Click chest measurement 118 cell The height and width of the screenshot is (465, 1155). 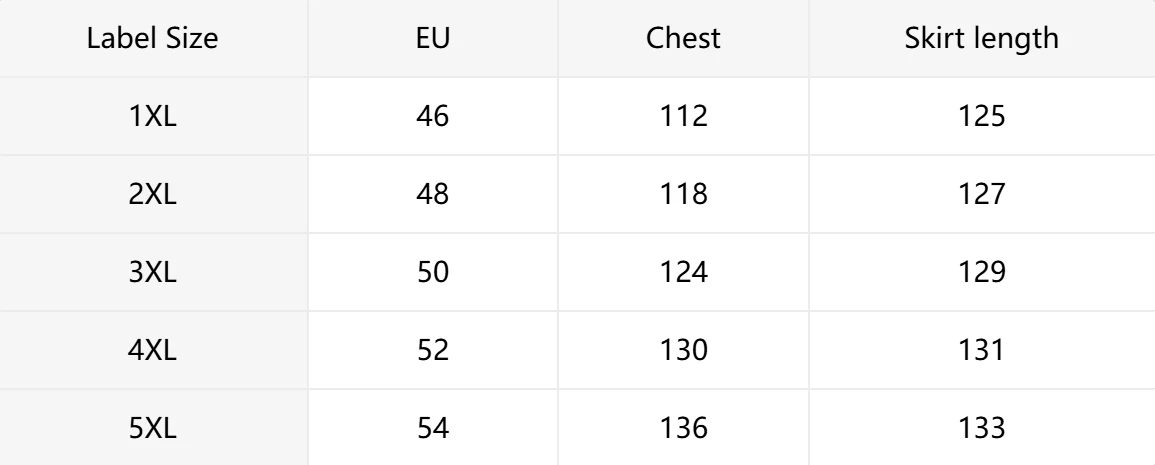(683, 194)
